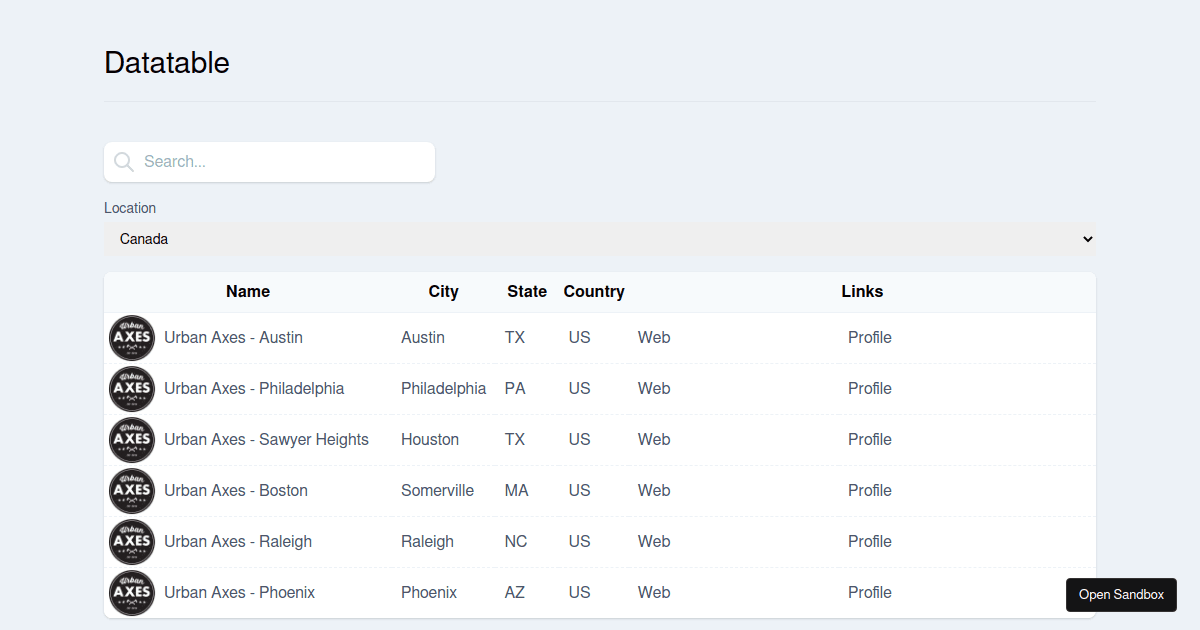This screenshot has height=630, width=1200.
Task: Click the Urban Axes logo for Austin
Action: coord(132,338)
